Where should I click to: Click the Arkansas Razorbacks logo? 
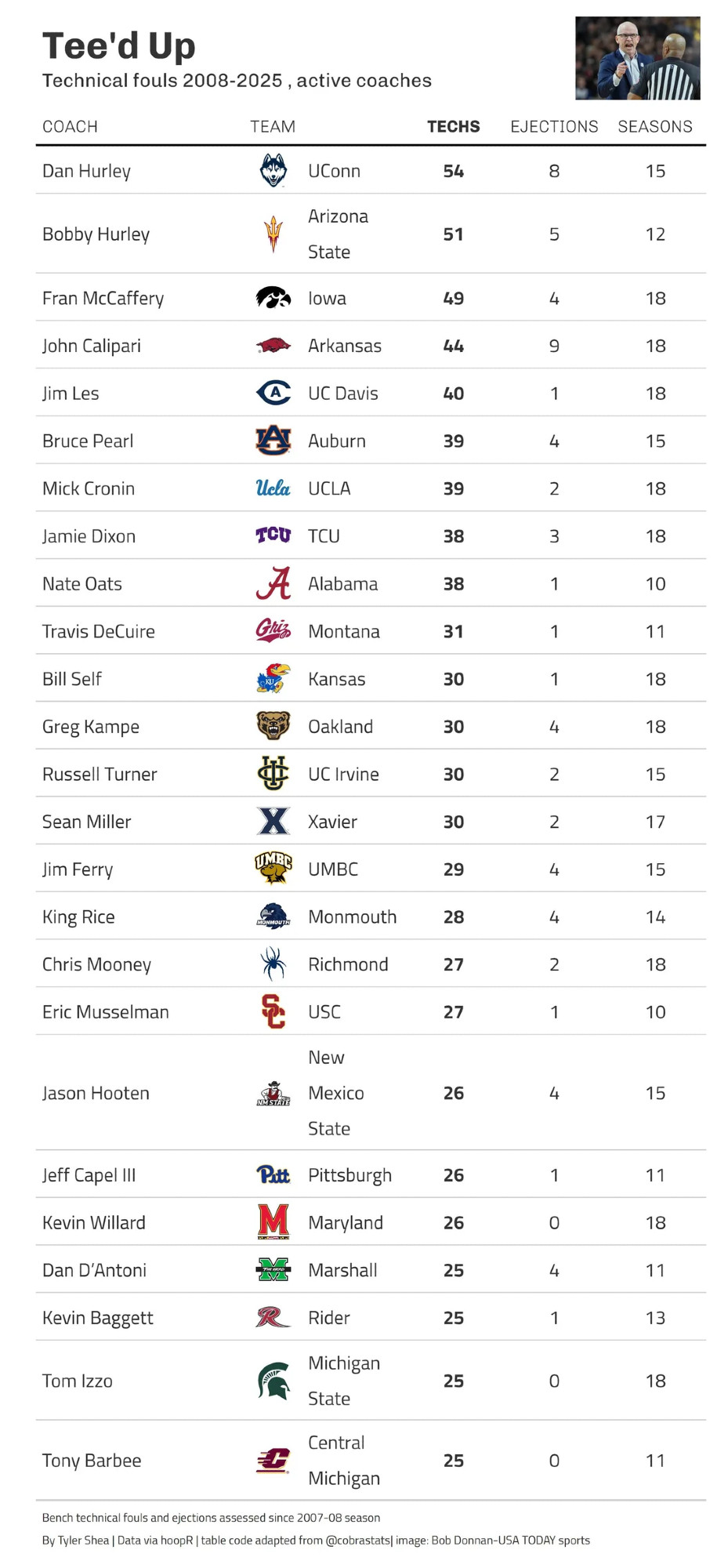click(x=273, y=346)
